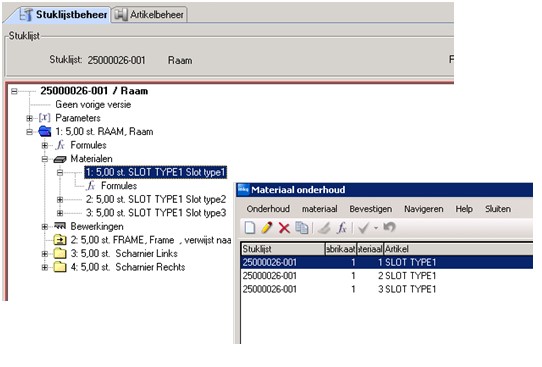This screenshot has width=542, height=367.
Task: Select grid row with material number 1
Action: point(387,262)
